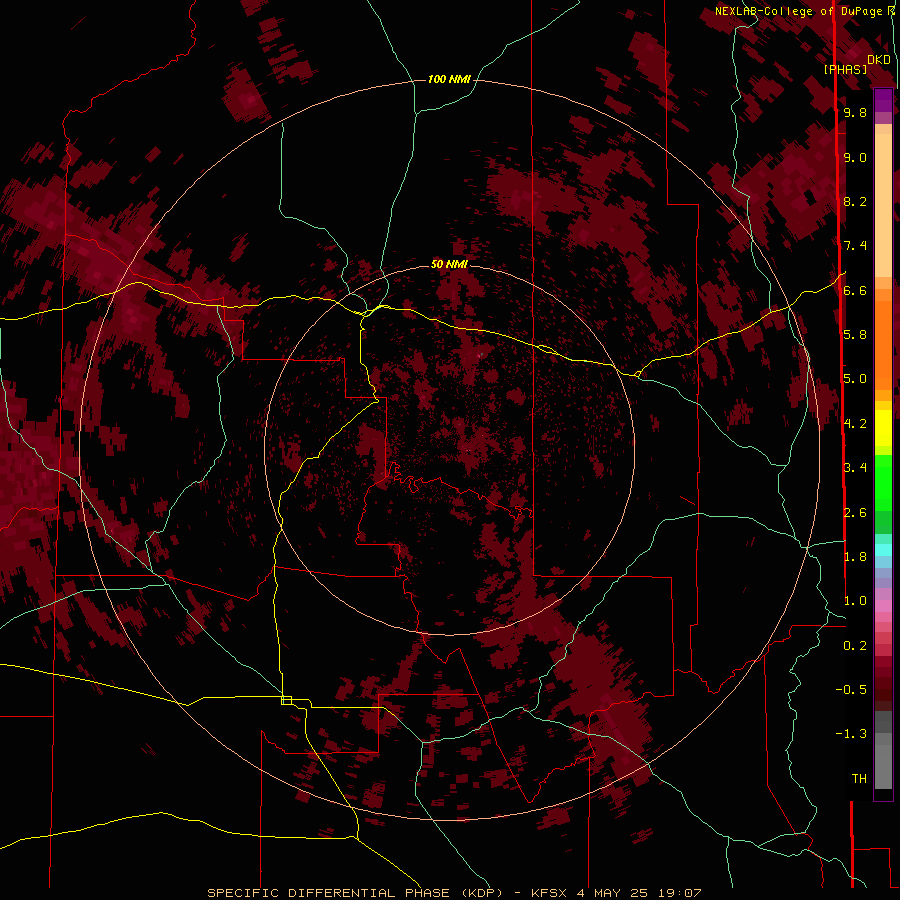
Task: Click the yellow segment of the color bar
Action: point(883,428)
